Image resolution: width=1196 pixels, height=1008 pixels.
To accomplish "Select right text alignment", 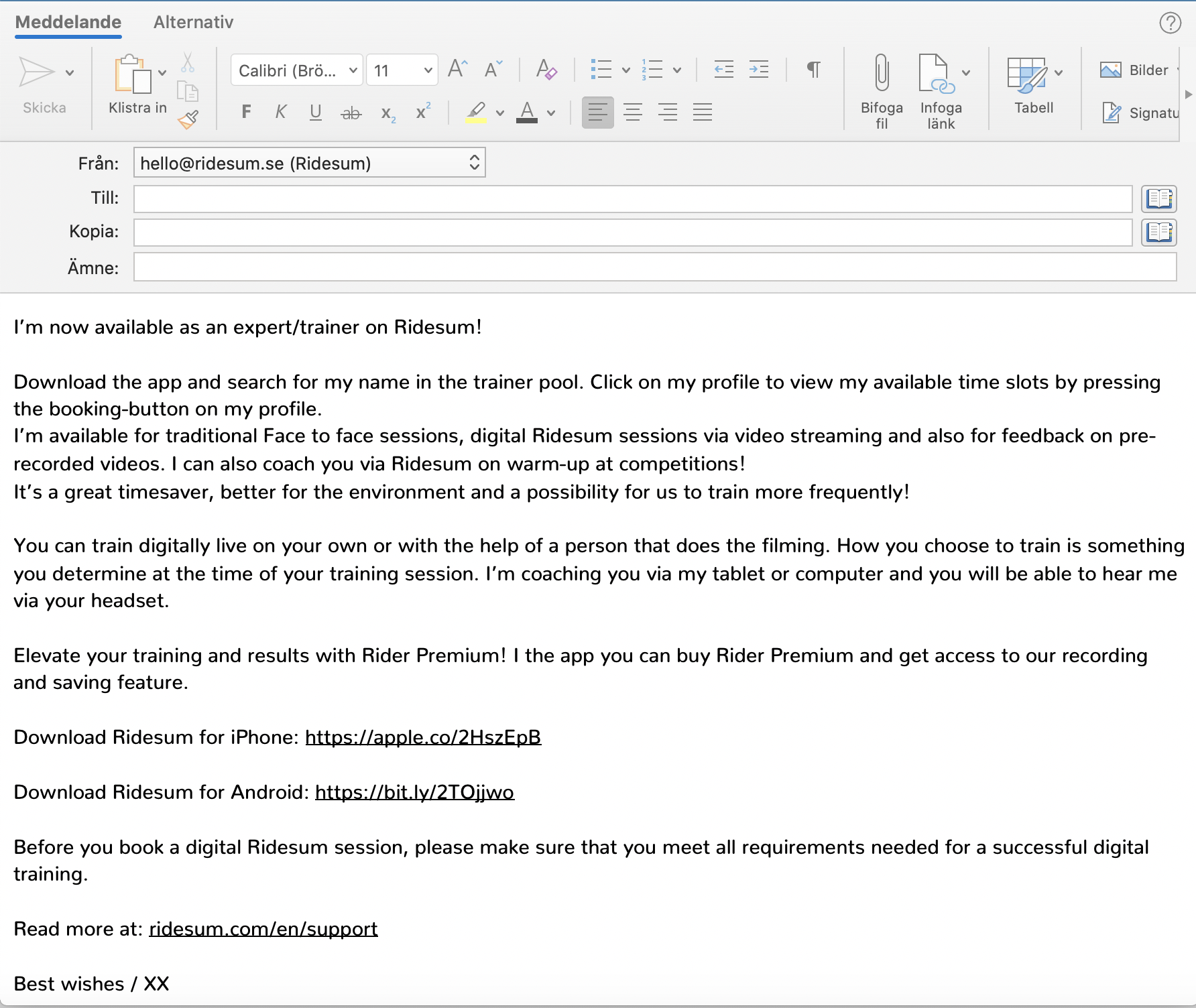I will [x=668, y=112].
